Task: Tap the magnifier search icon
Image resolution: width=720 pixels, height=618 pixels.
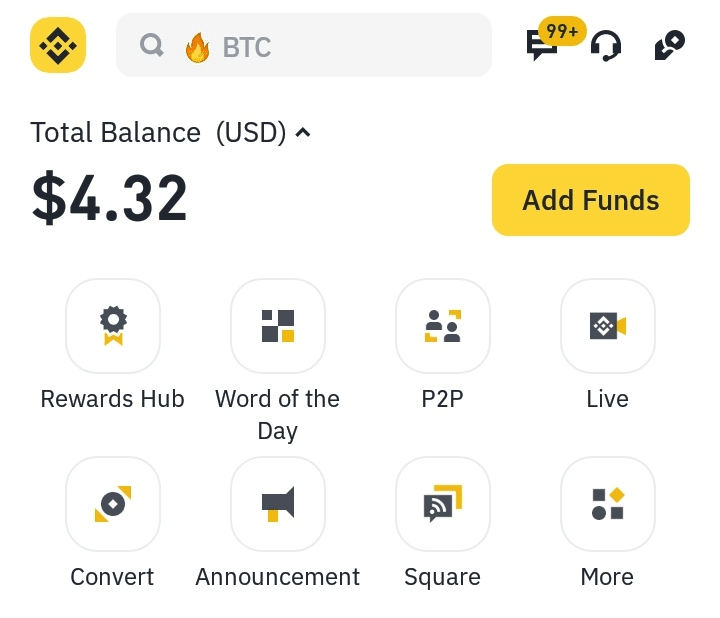Action: pyautogui.click(x=152, y=46)
